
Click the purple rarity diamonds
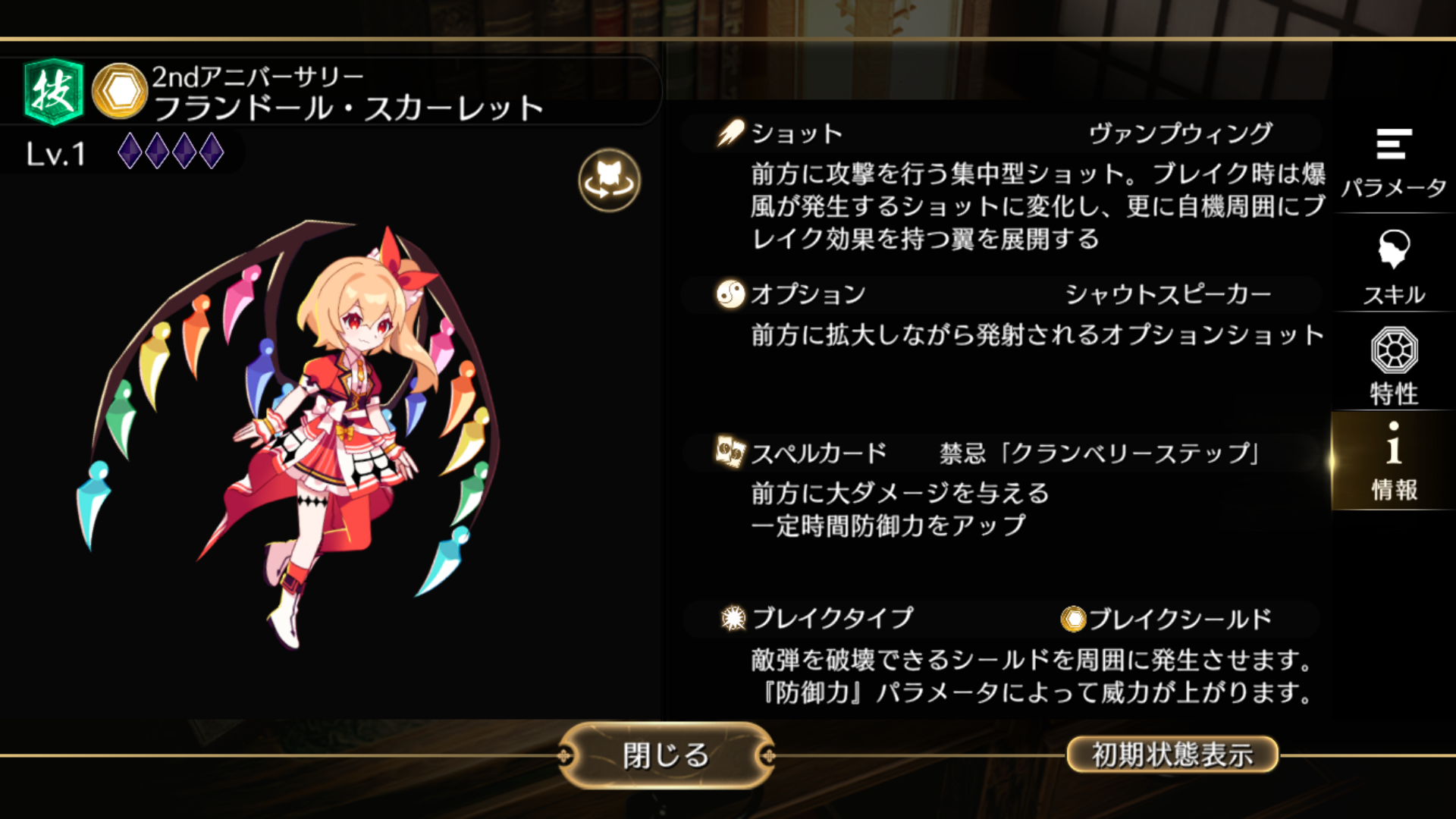171,151
